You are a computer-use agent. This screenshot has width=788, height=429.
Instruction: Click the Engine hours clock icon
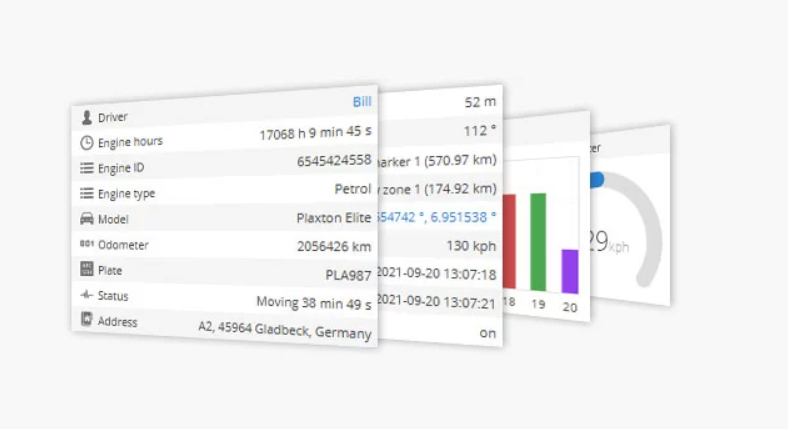[x=86, y=143]
